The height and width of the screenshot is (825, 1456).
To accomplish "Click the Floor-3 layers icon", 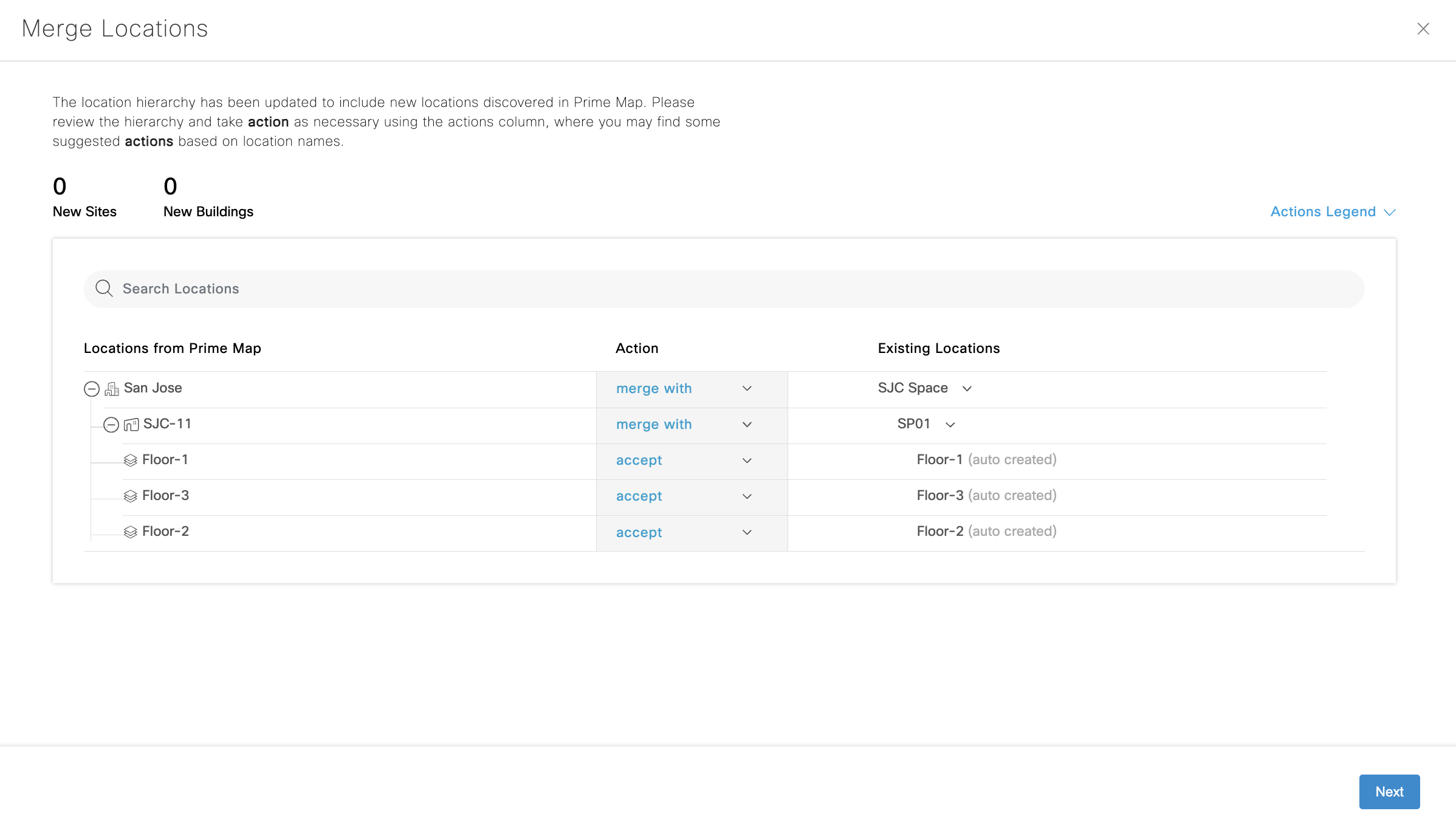I will point(130,496).
